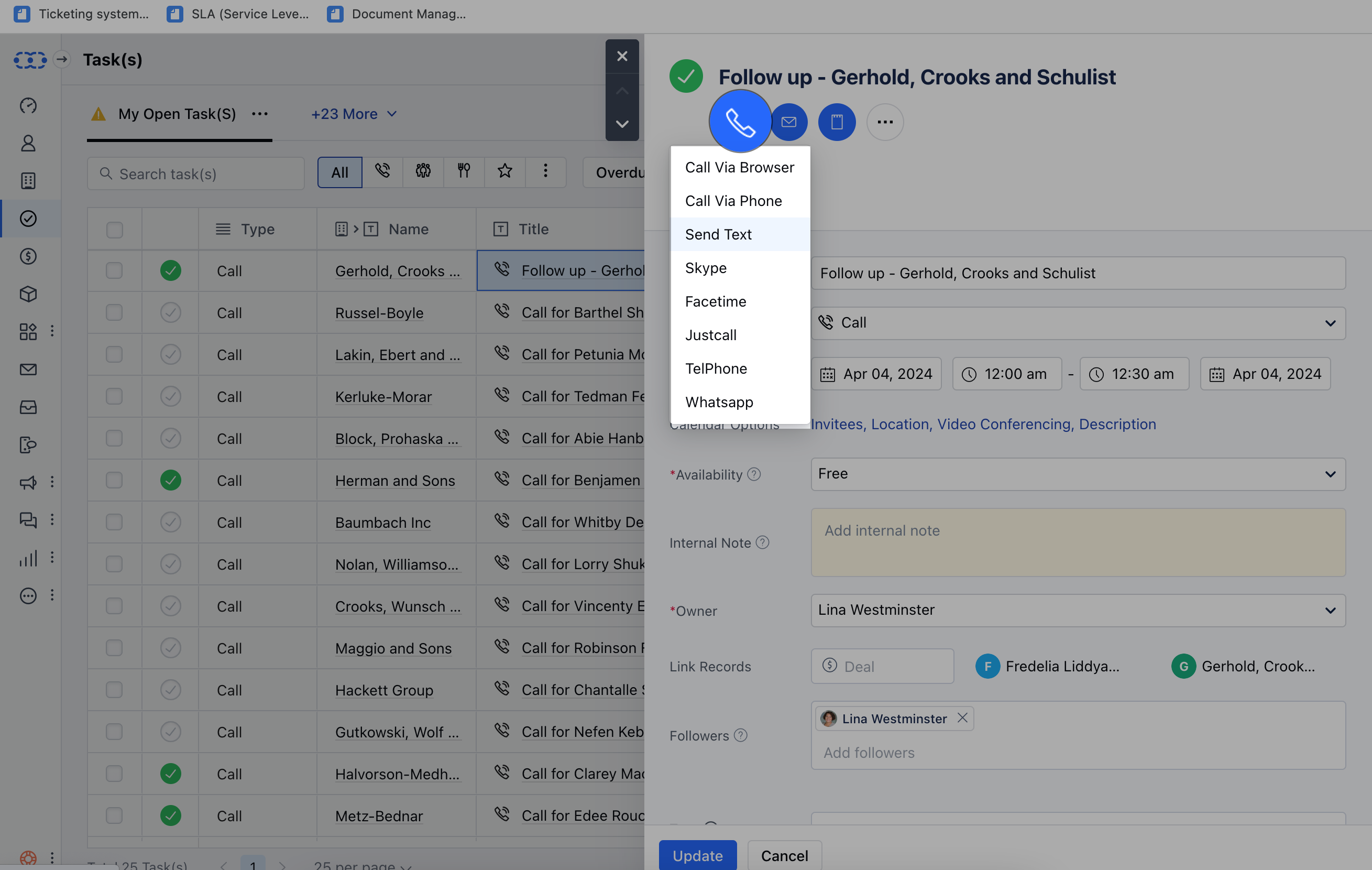Open the Call Via actions phone icon menu
This screenshot has height=870, width=1372.
pyautogui.click(x=740, y=122)
